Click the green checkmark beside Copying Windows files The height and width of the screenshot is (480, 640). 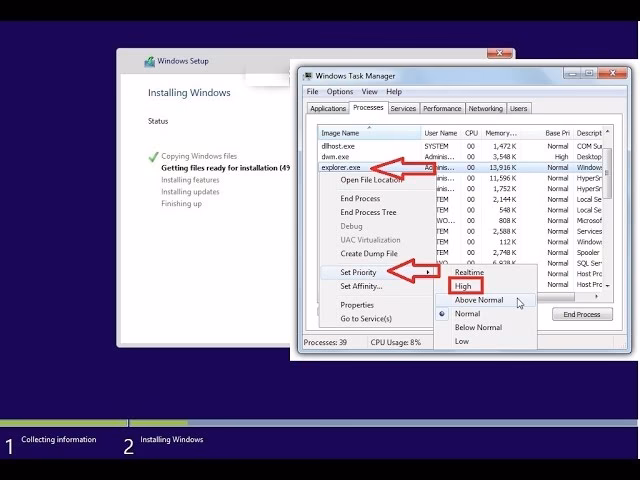pyautogui.click(x=153, y=156)
